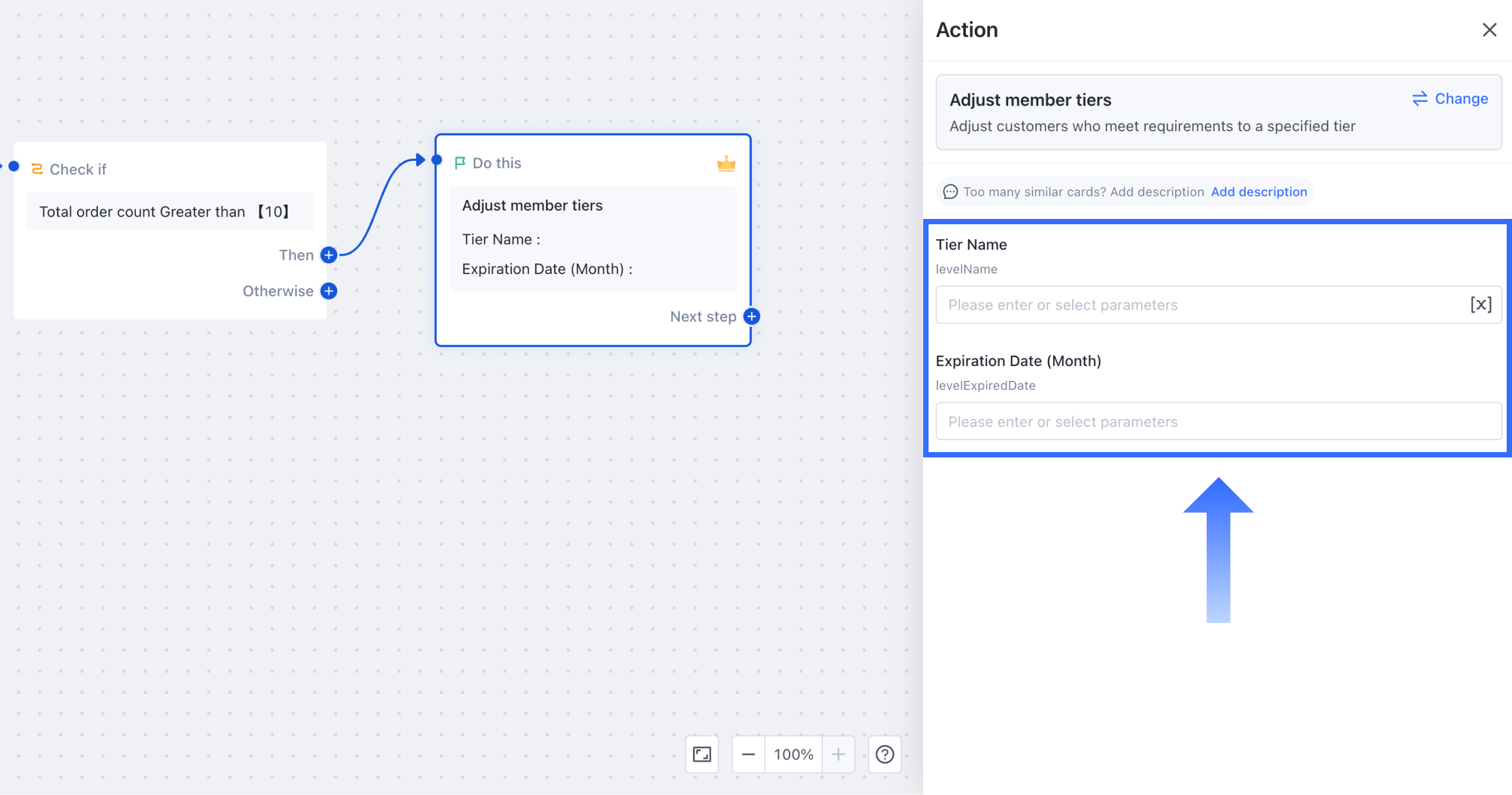
Task: Zoom in with the plus button
Action: pos(838,754)
